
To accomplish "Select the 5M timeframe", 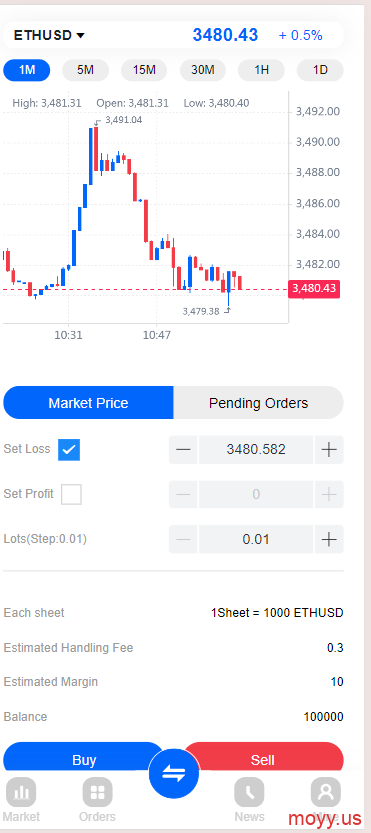I will tap(86, 70).
